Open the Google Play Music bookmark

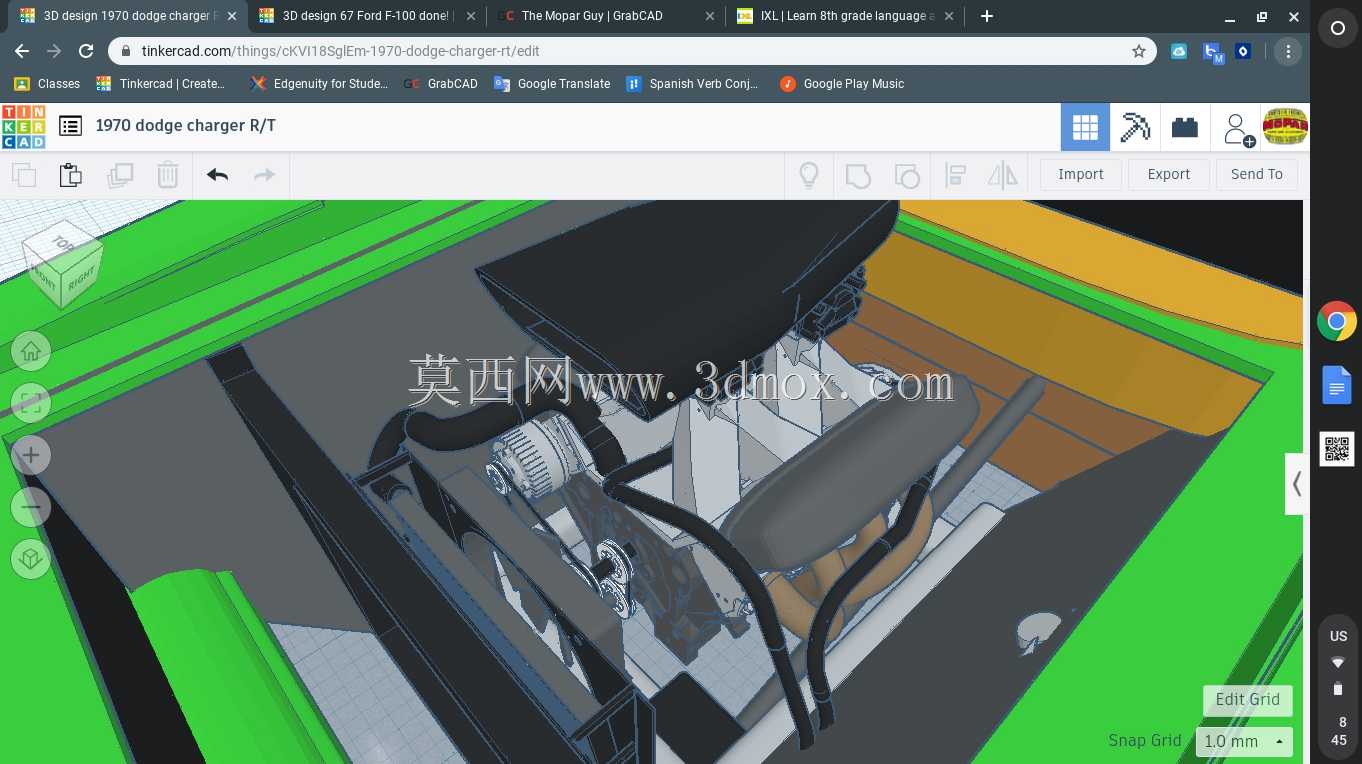pos(842,84)
